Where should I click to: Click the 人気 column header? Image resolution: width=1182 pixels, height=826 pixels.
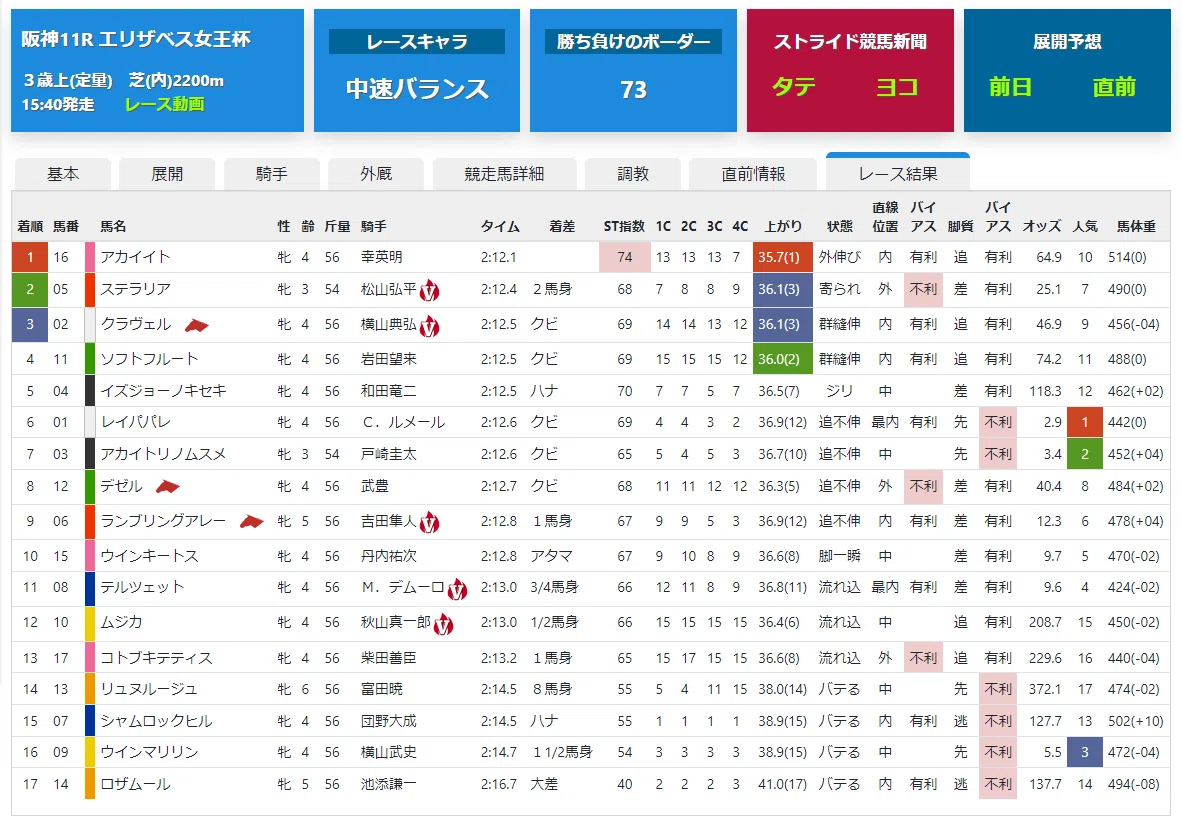[1085, 226]
